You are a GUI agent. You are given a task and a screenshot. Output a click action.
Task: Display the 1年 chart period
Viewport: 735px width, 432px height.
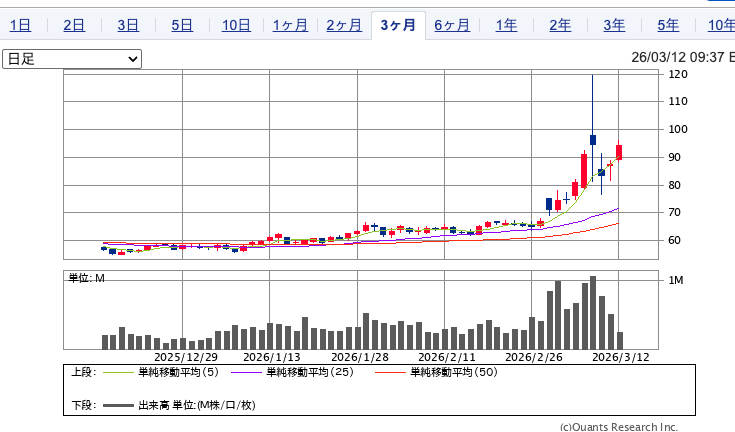[x=506, y=25]
